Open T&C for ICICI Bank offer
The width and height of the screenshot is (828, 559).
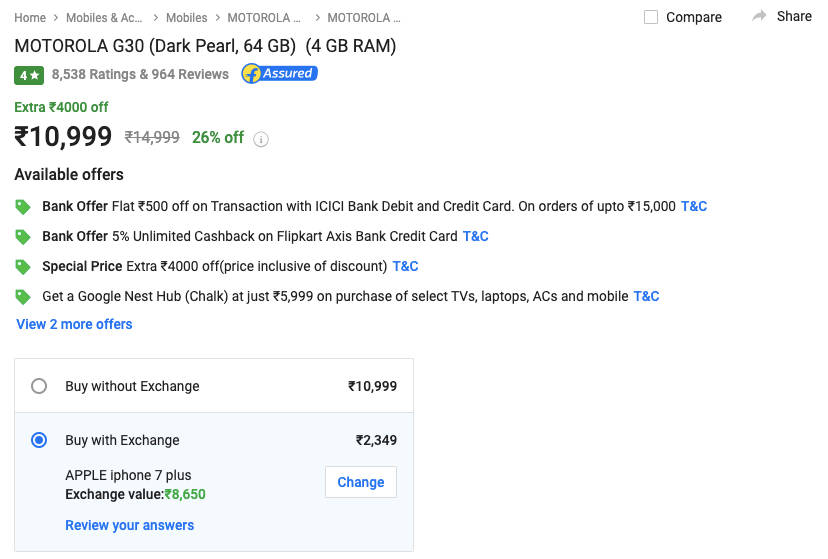(x=694, y=206)
